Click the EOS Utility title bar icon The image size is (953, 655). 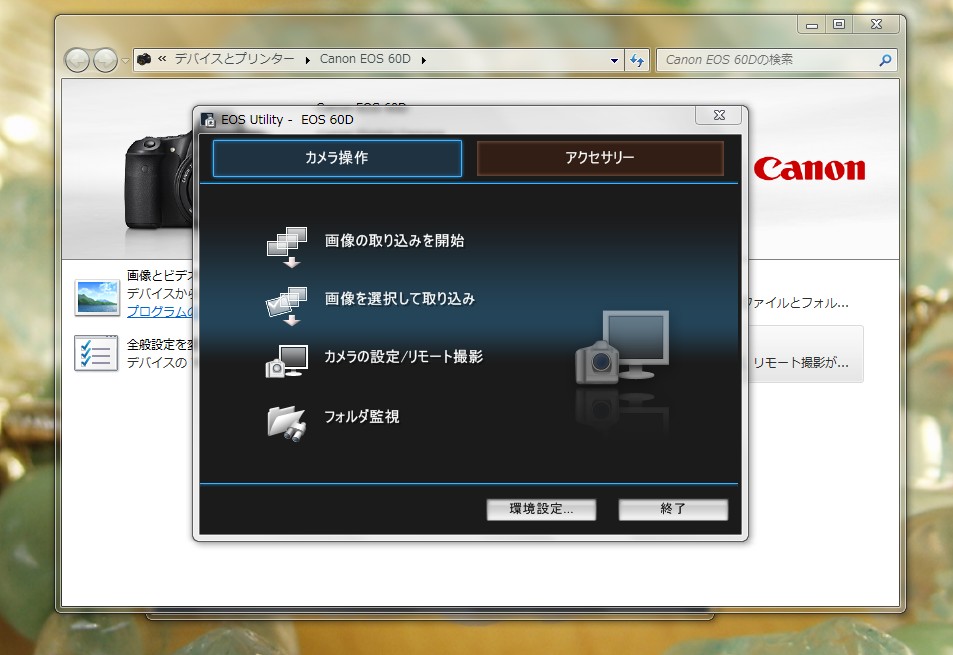[x=208, y=120]
